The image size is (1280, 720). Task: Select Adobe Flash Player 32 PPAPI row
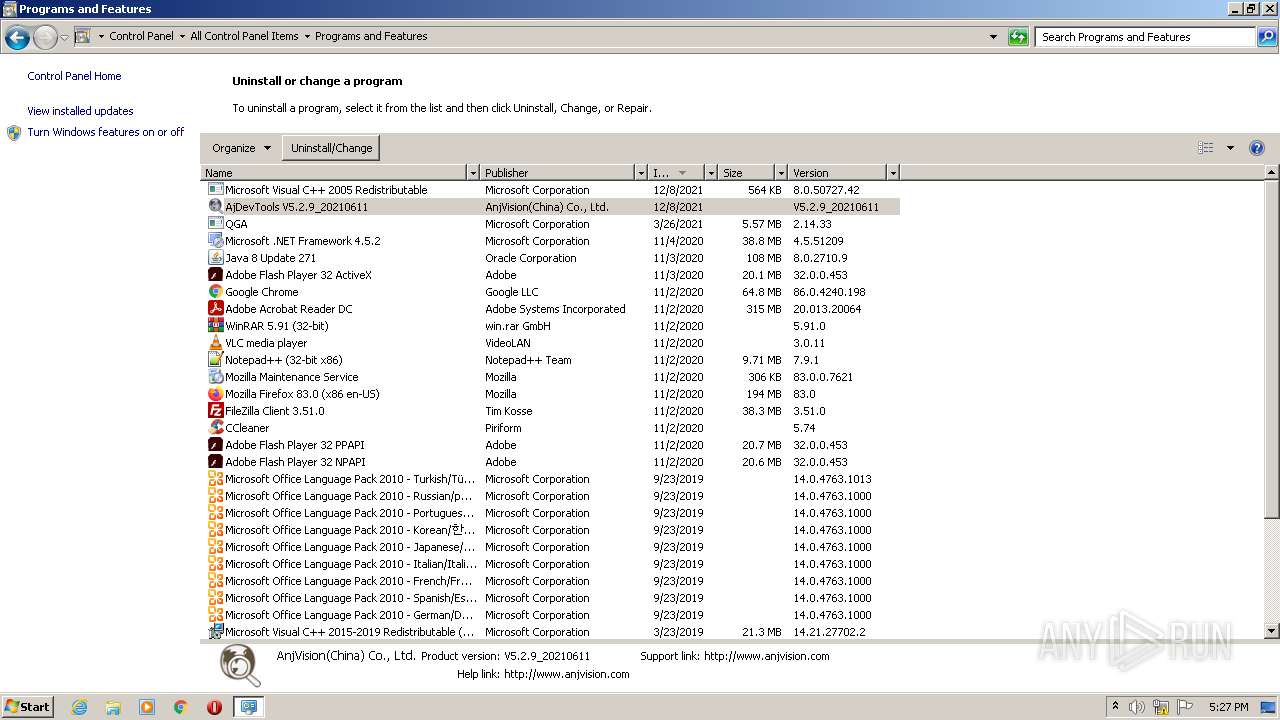click(549, 445)
